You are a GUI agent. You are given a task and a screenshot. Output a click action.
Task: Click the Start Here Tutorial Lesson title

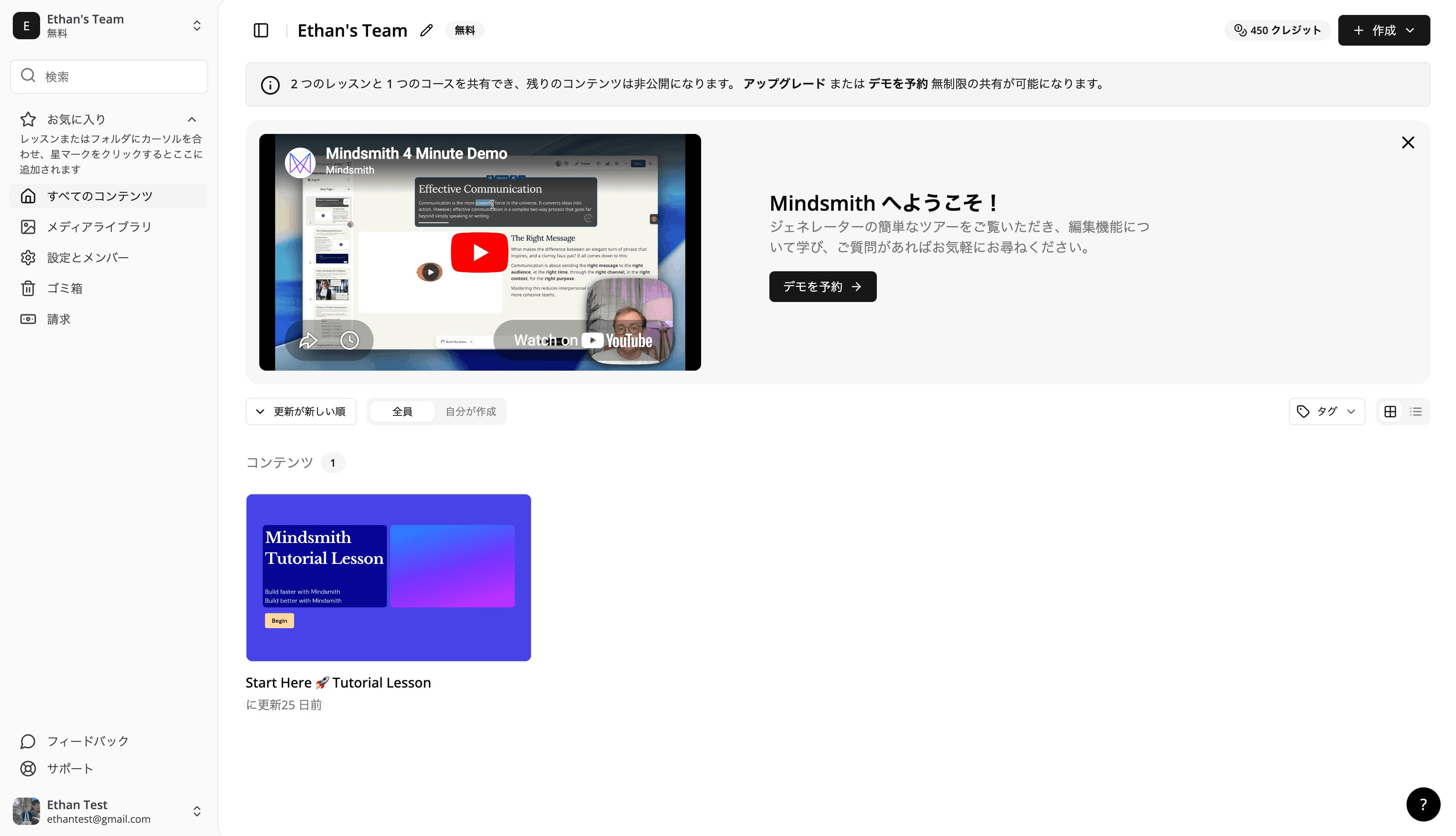tap(338, 683)
